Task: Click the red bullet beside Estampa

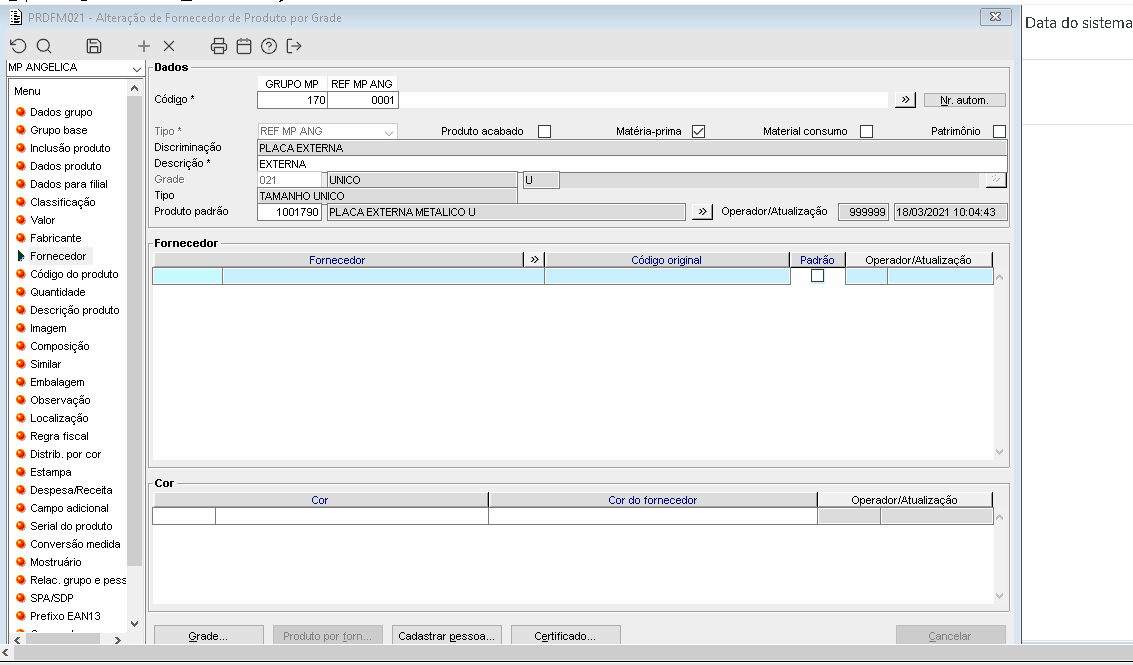Action: 21,472
